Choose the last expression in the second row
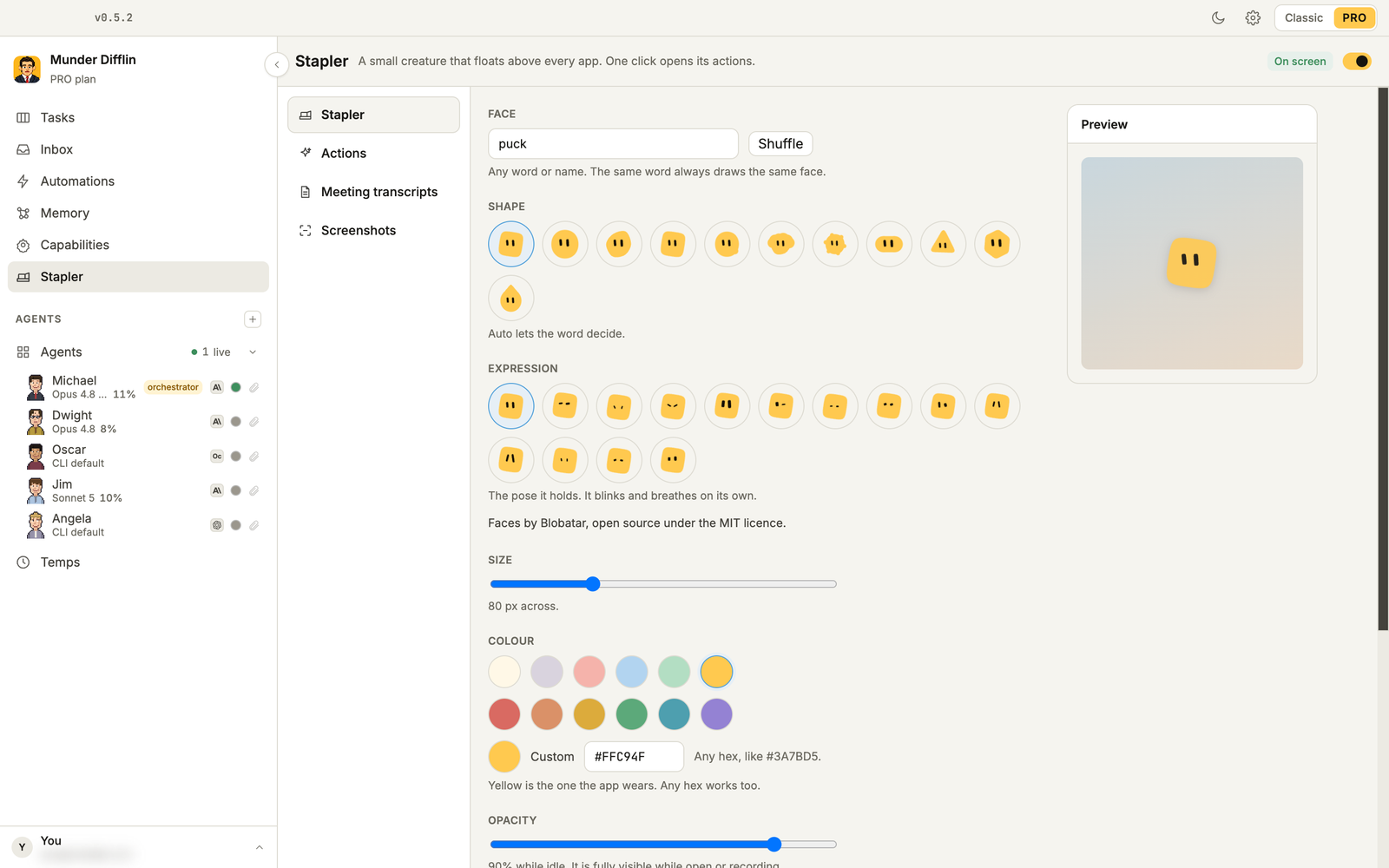Screen dimensions: 1389x868 tap(673, 460)
